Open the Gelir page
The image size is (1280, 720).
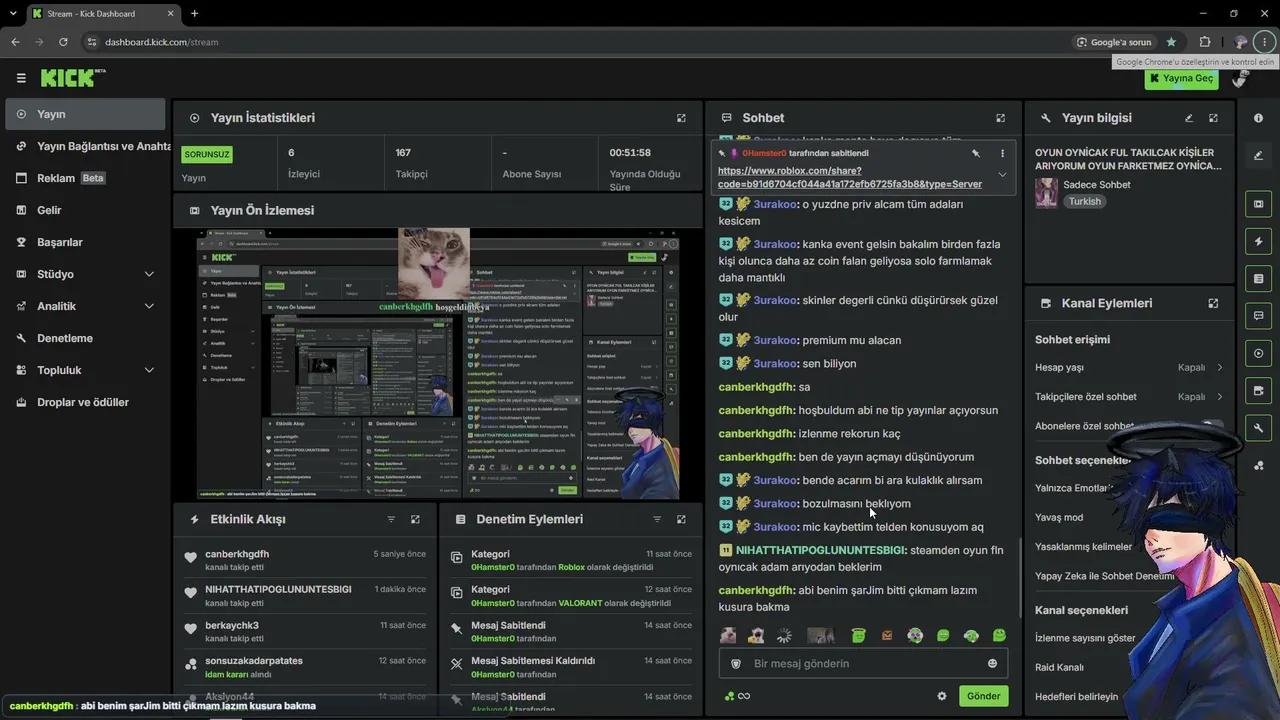click(85, 210)
